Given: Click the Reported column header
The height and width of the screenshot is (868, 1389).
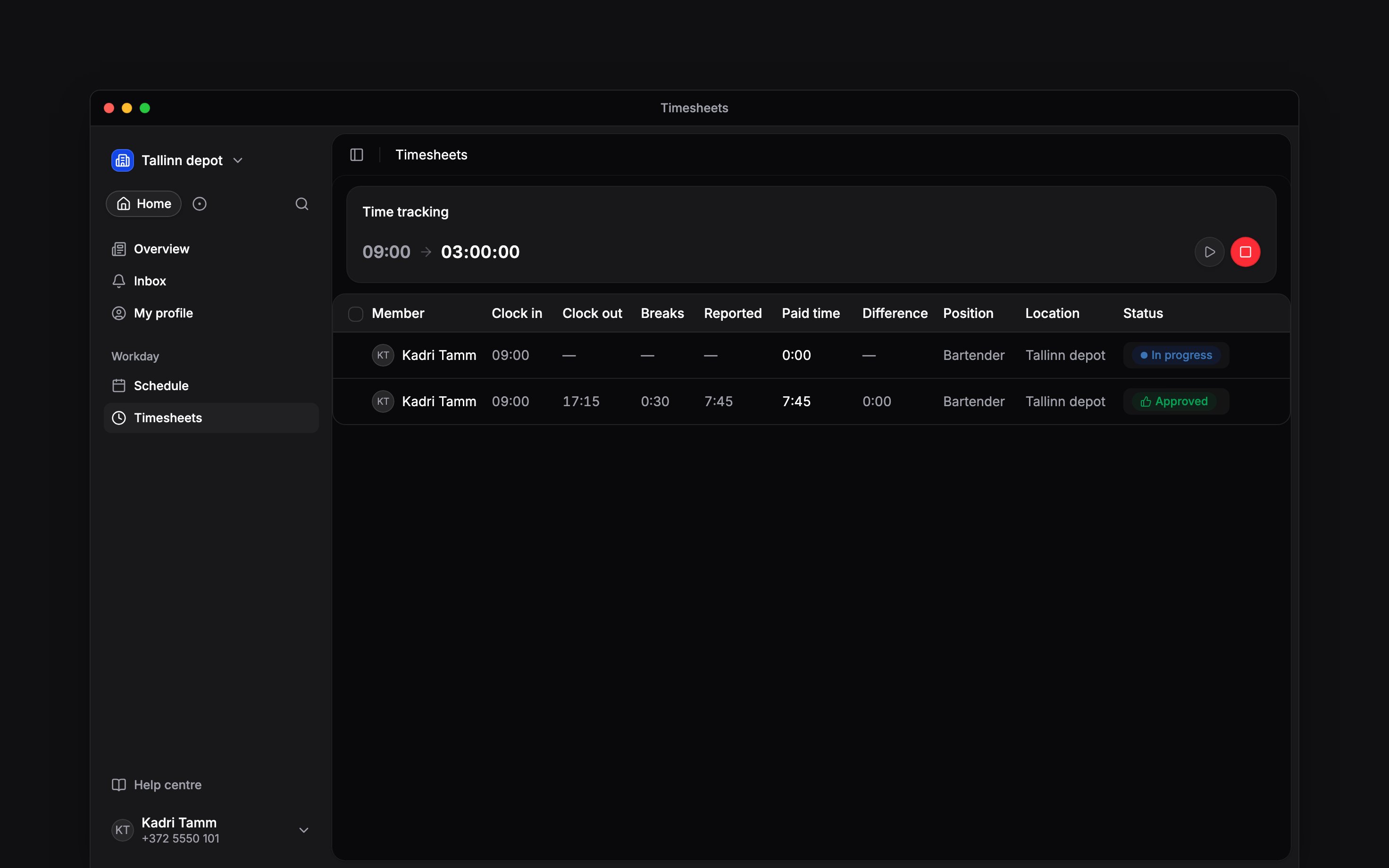Looking at the screenshot, I should click(732, 313).
